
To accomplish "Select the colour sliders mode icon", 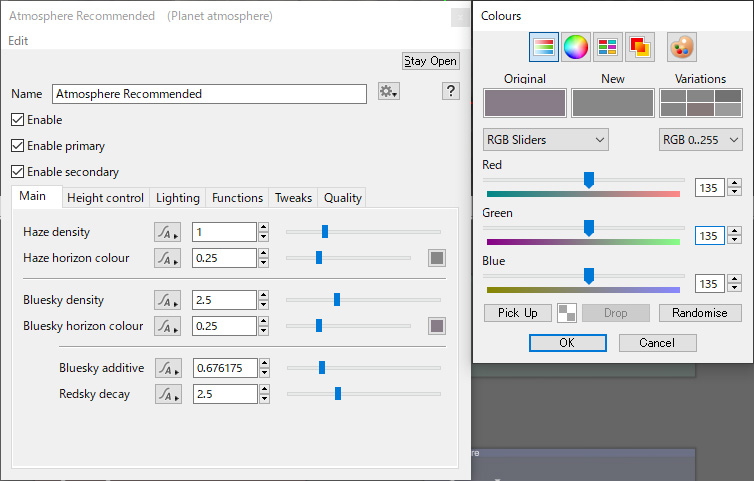I will point(543,47).
